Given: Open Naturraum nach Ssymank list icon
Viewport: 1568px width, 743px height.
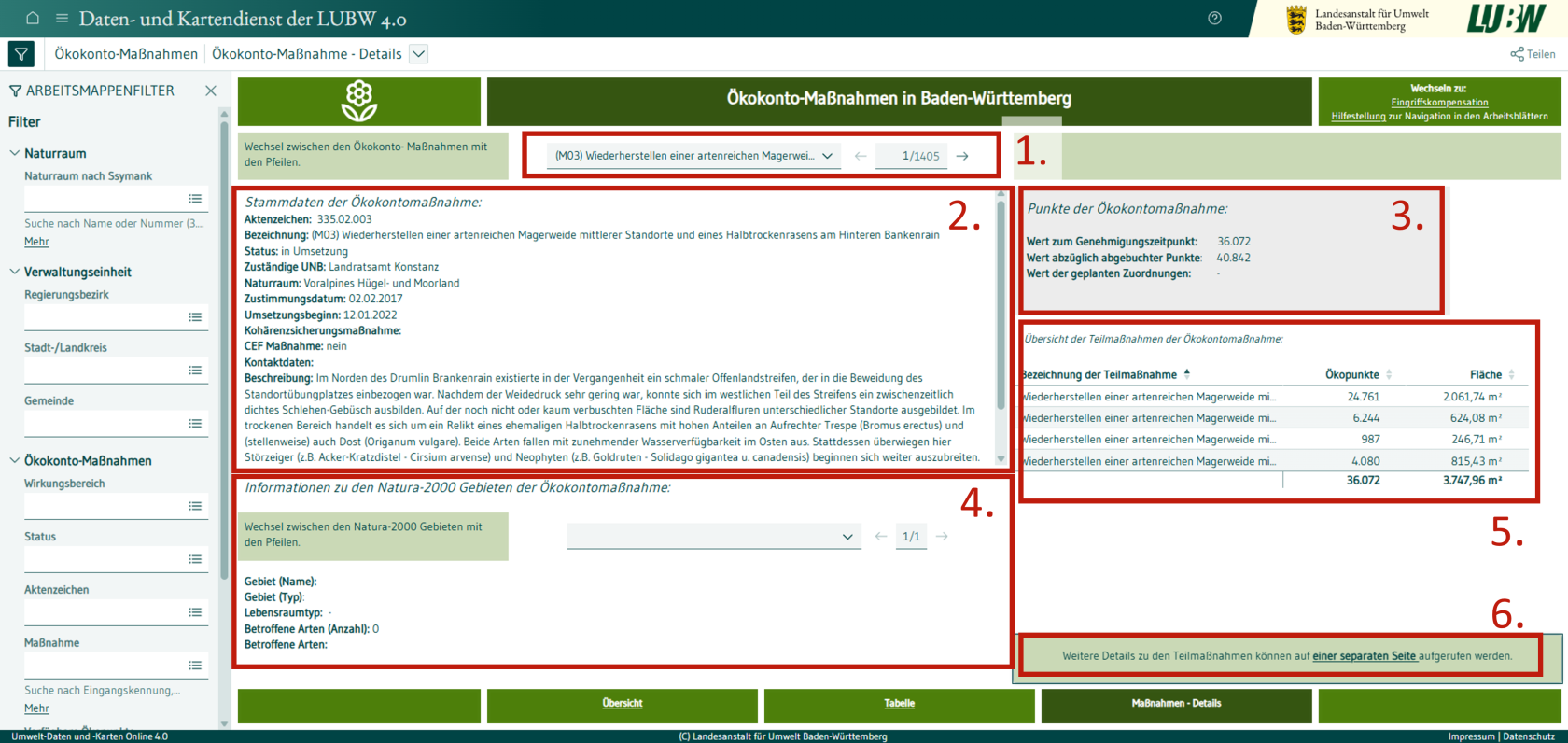Looking at the screenshot, I should 195,199.
